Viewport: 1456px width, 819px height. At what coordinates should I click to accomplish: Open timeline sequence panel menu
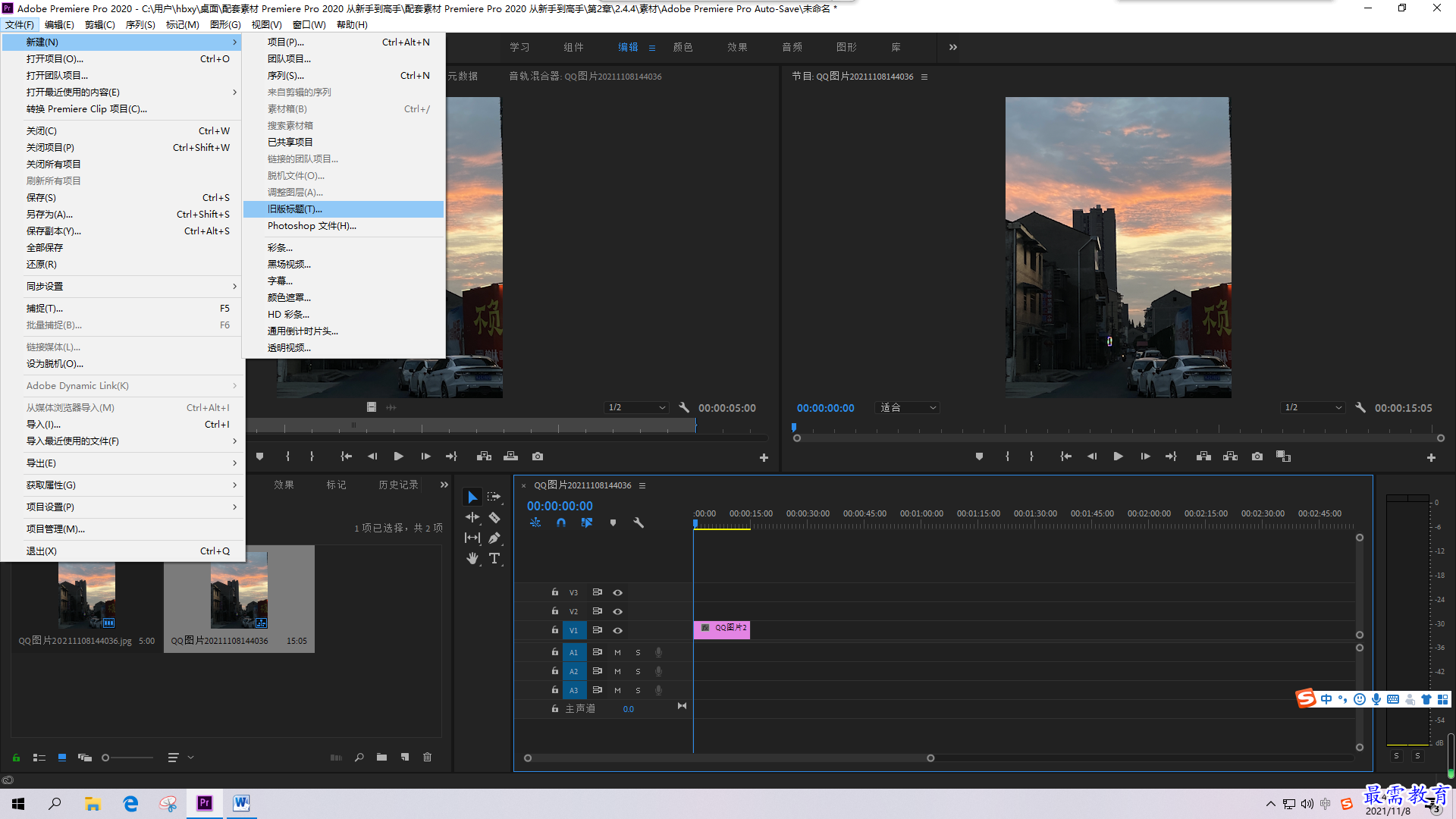pyautogui.click(x=642, y=485)
